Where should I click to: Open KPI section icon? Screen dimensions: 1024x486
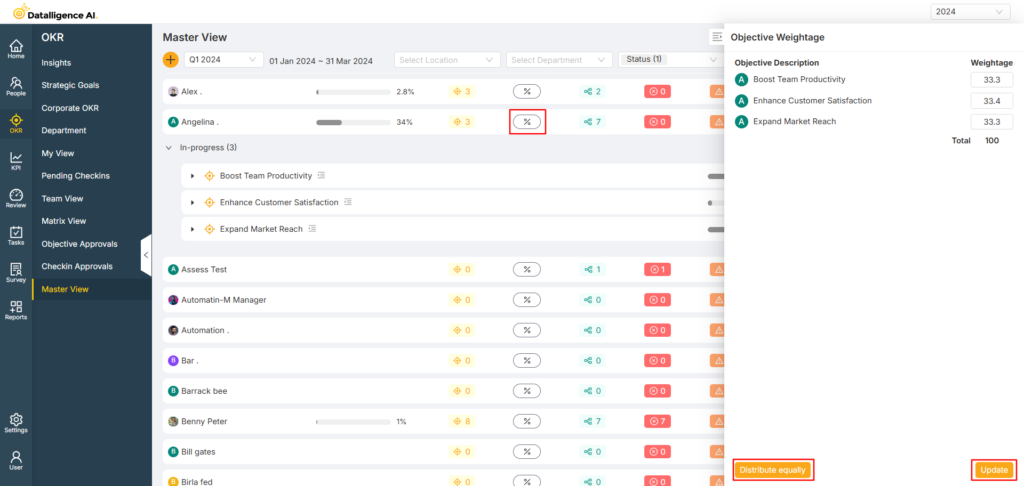click(16, 161)
